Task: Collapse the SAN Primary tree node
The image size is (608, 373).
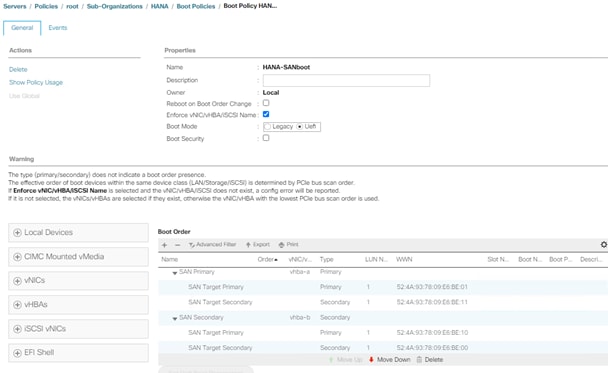Action: point(175,273)
